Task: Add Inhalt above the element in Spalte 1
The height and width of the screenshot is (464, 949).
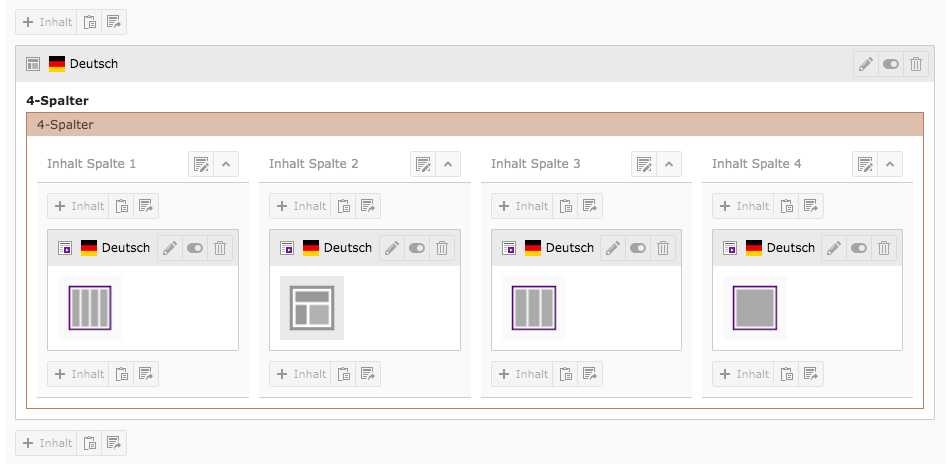Action: 79,206
